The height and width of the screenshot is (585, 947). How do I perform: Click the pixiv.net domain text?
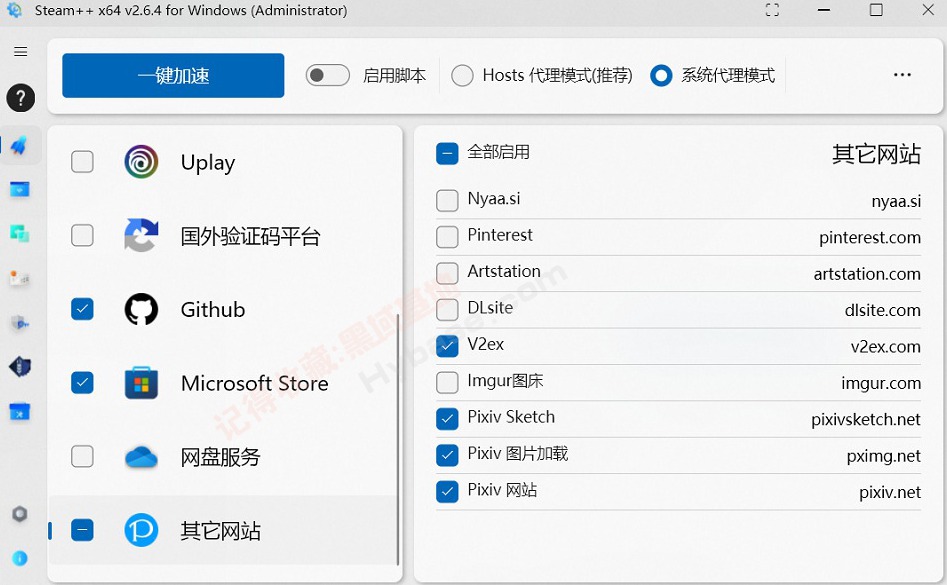click(x=890, y=492)
